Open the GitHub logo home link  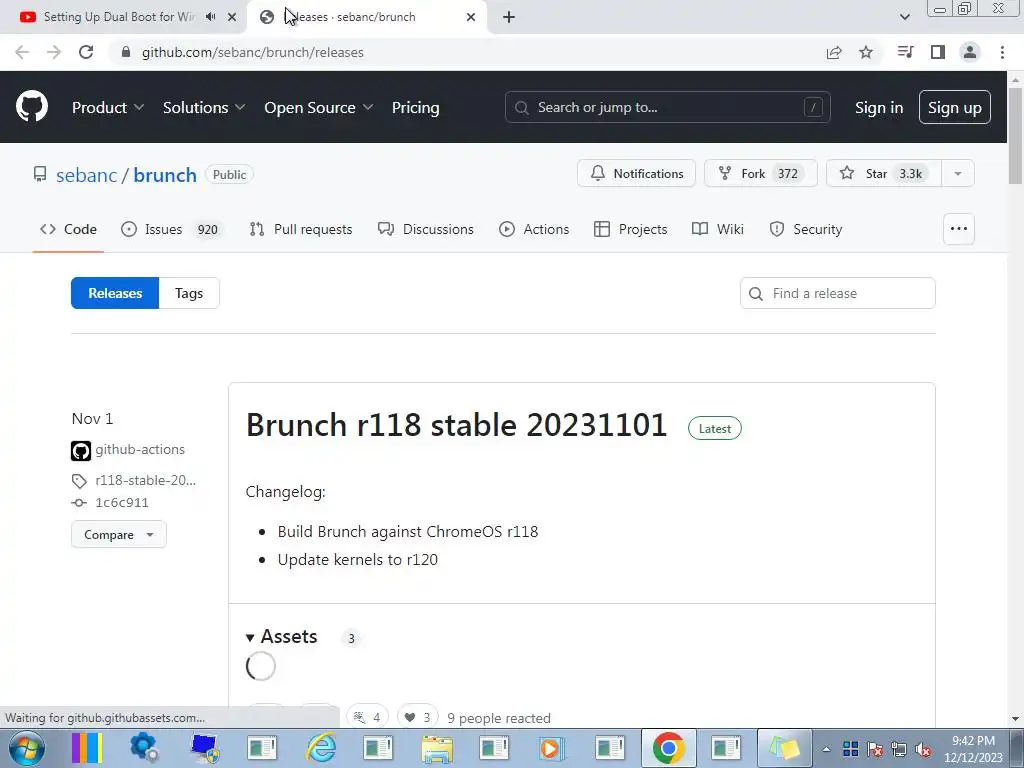coord(32,107)
